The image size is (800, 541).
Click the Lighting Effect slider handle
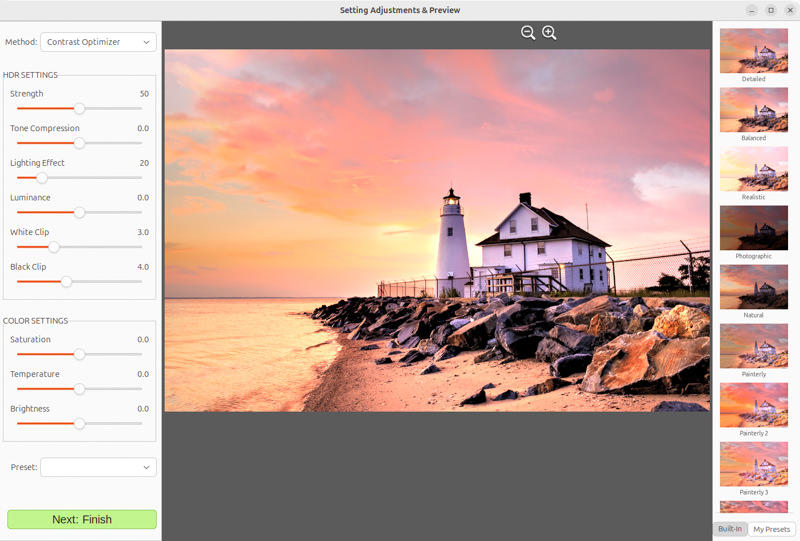pos(42,178)
